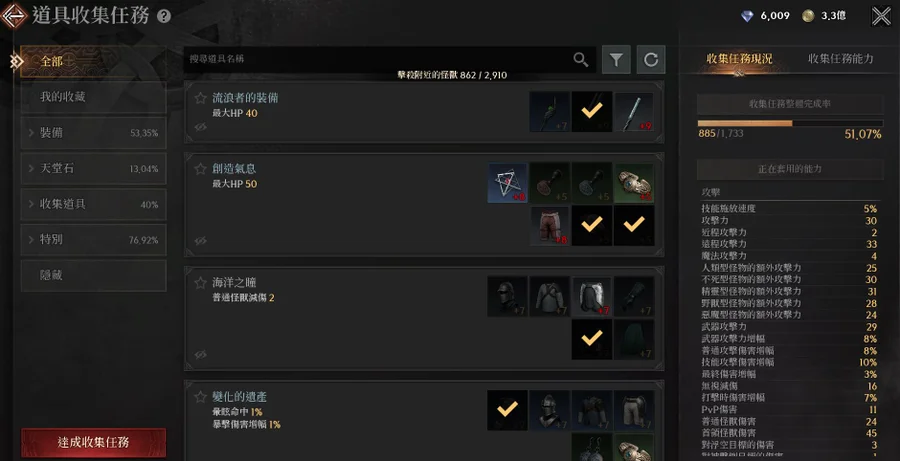Select the star diagram item in 創造氣息
The width and height of the screenshot is (900, 461).
pos(507,183)
